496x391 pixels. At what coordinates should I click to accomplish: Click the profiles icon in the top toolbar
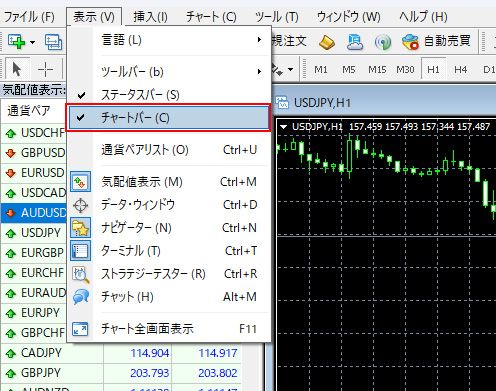click(x=53, y=42)
